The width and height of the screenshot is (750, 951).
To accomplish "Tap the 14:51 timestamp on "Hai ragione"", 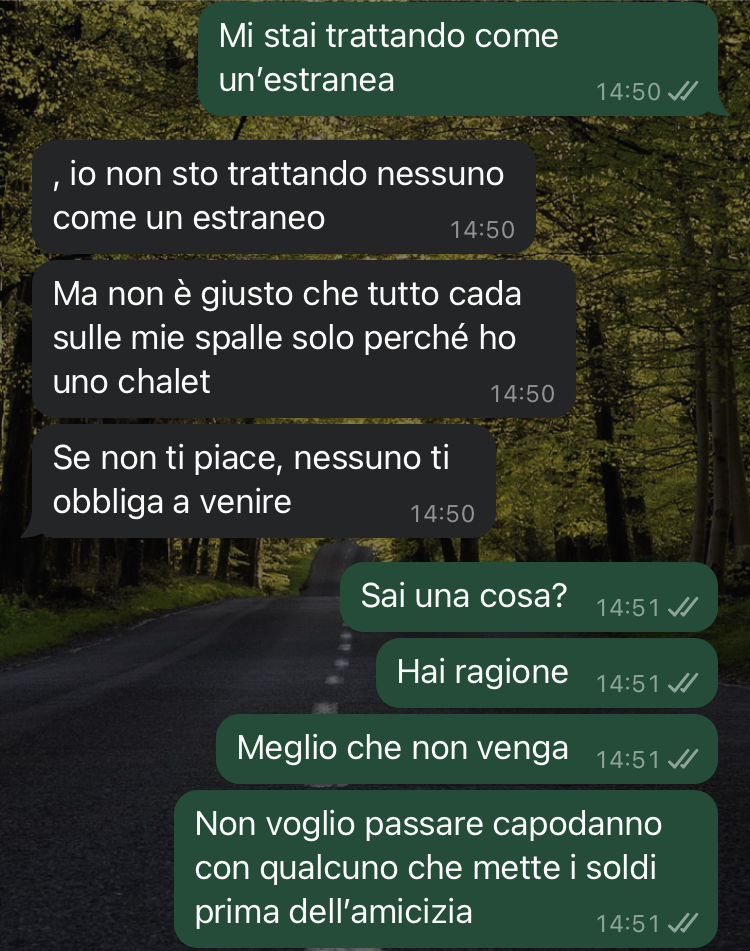I will point(628,684).
